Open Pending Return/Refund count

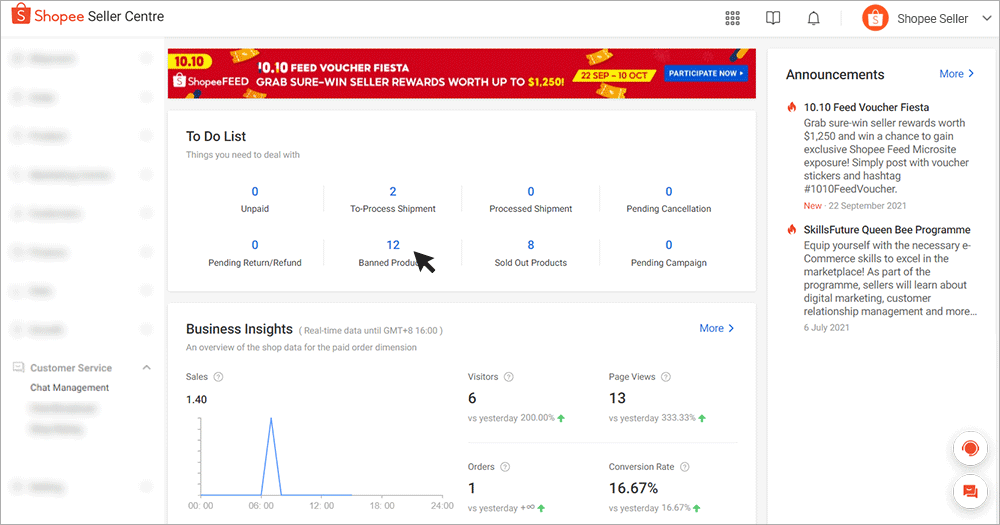coord(254,245)
